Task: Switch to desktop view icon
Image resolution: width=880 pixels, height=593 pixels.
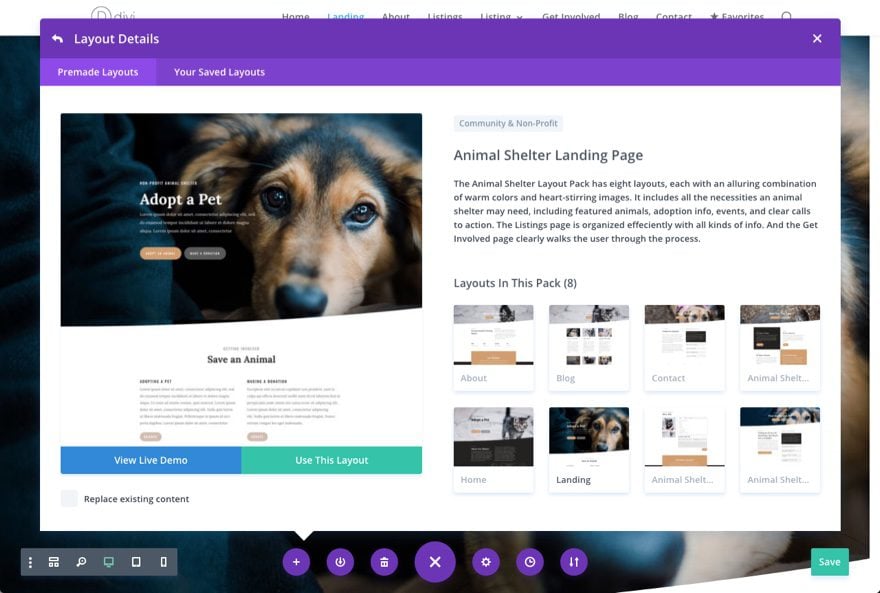Action: click(109, 562)
